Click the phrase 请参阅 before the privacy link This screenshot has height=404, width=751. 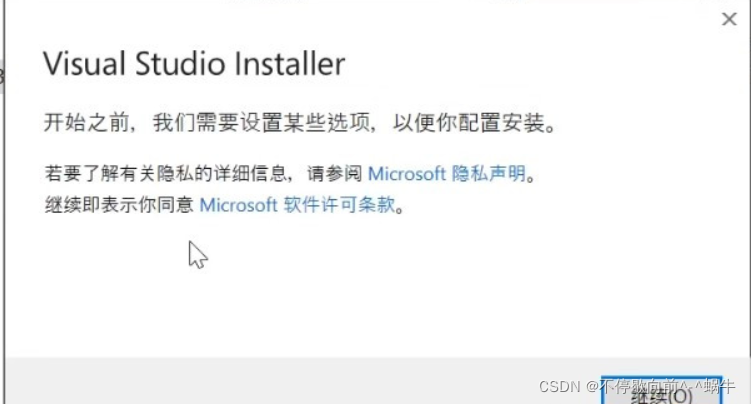pos(335,173)
